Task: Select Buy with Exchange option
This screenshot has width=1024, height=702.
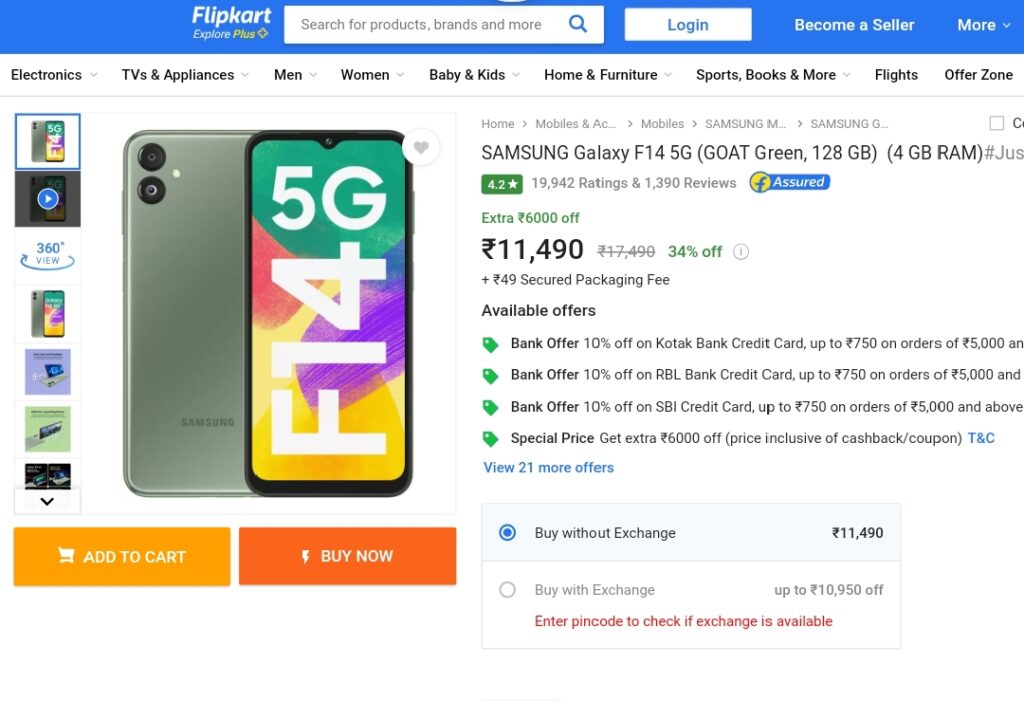Action: coord(507,590)
